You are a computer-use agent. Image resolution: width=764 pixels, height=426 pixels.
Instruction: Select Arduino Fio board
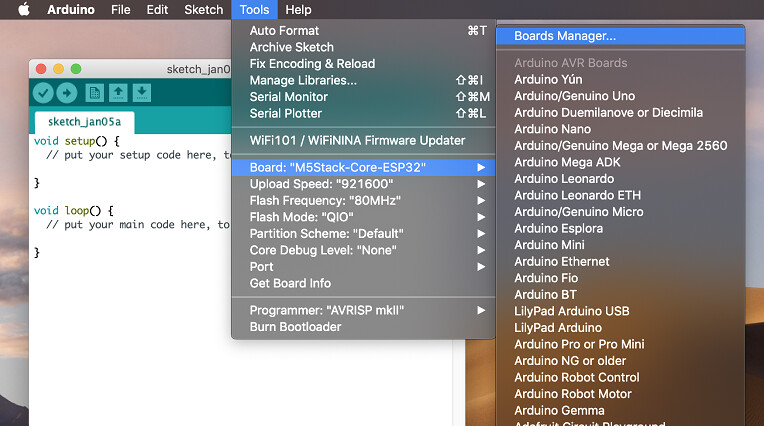(620, 278)
